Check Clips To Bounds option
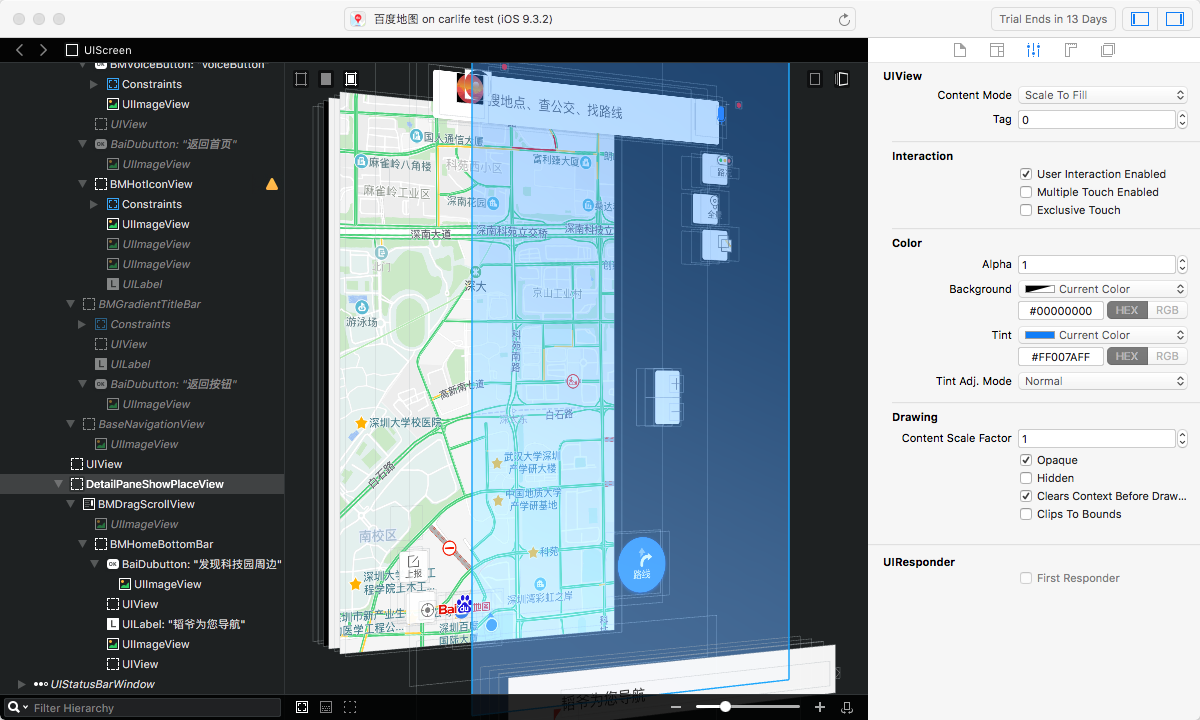Image resolution: width=1200 pixels, height=720 pixels. tap(1026, 514)
